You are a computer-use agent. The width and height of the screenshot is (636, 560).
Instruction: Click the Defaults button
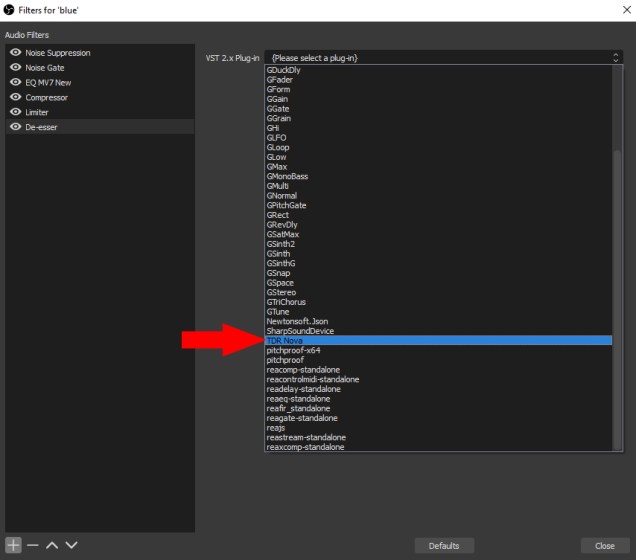(443, 546)
